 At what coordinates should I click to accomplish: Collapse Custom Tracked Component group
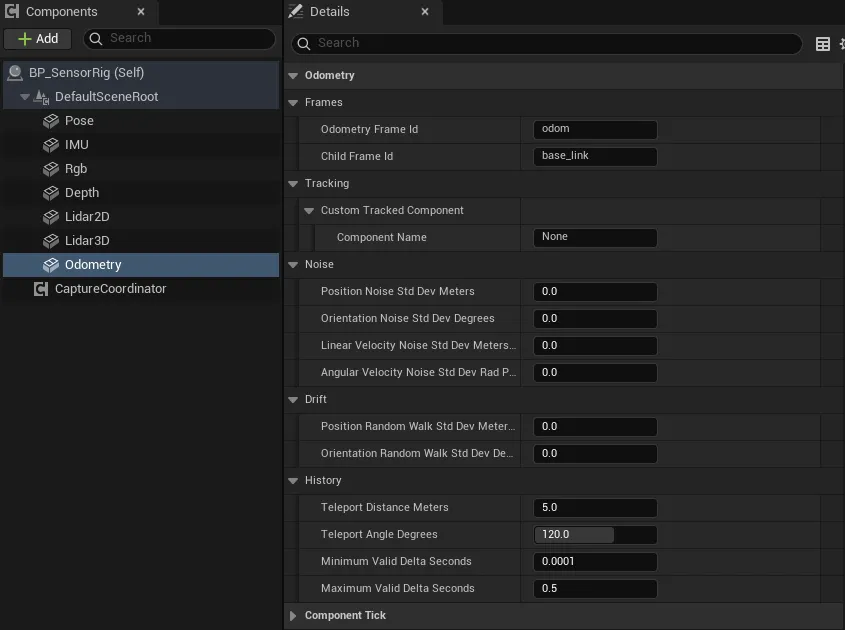tap(309, 211)
